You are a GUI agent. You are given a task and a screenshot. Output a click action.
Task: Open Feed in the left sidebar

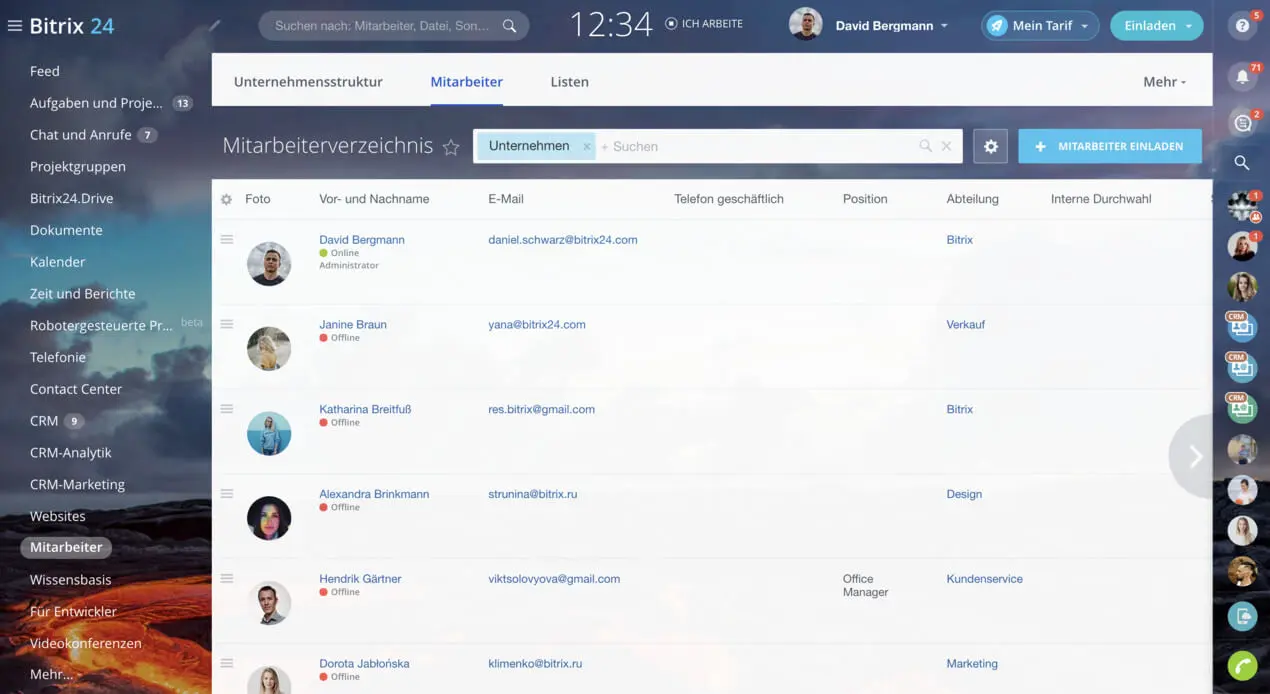tap(45, 71)
